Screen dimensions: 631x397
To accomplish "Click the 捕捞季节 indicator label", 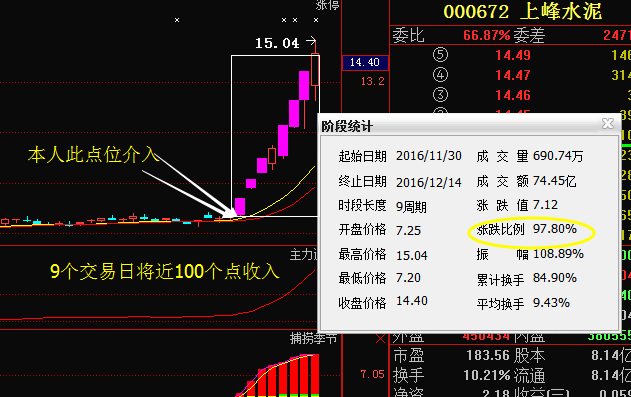I will tap(313, 339).
